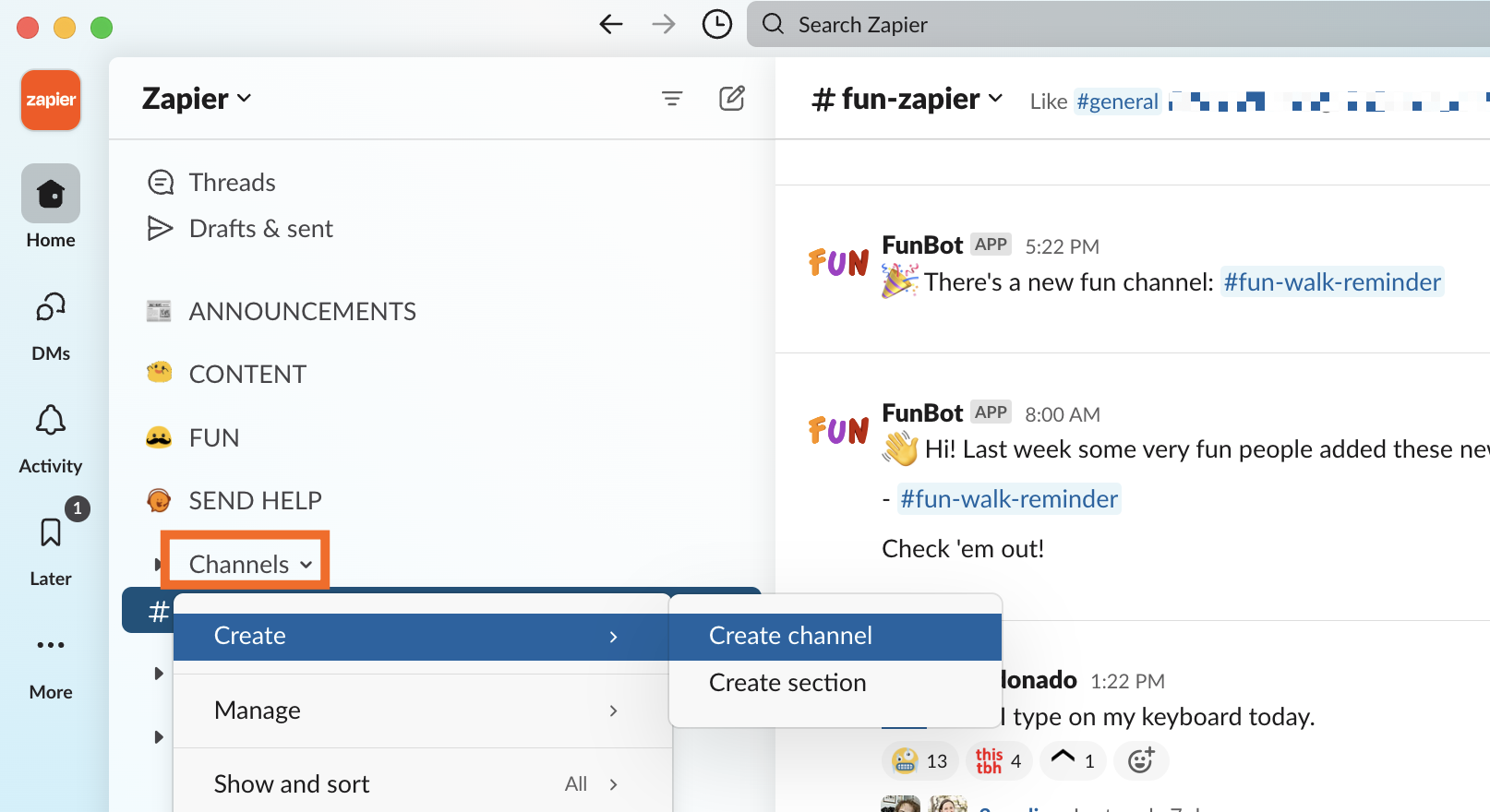Select the SEND HELP section label

coord(256,500)
